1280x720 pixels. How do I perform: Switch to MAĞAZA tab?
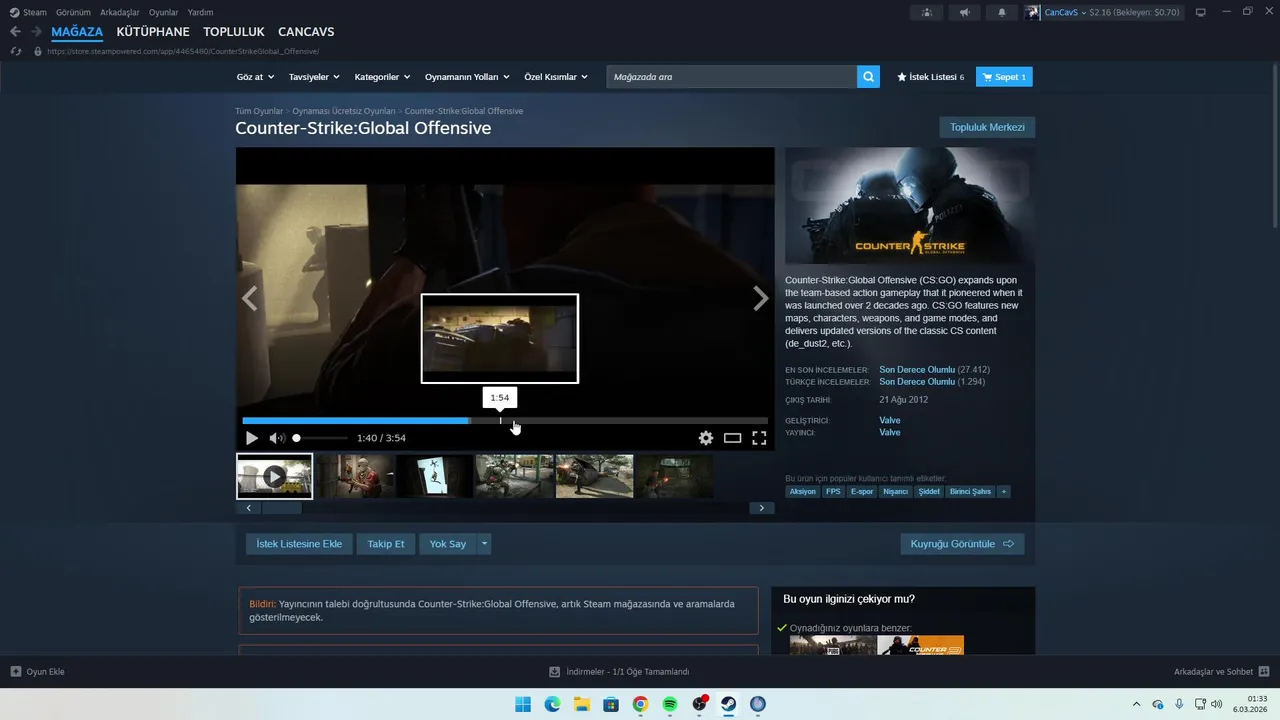point(77,32)
